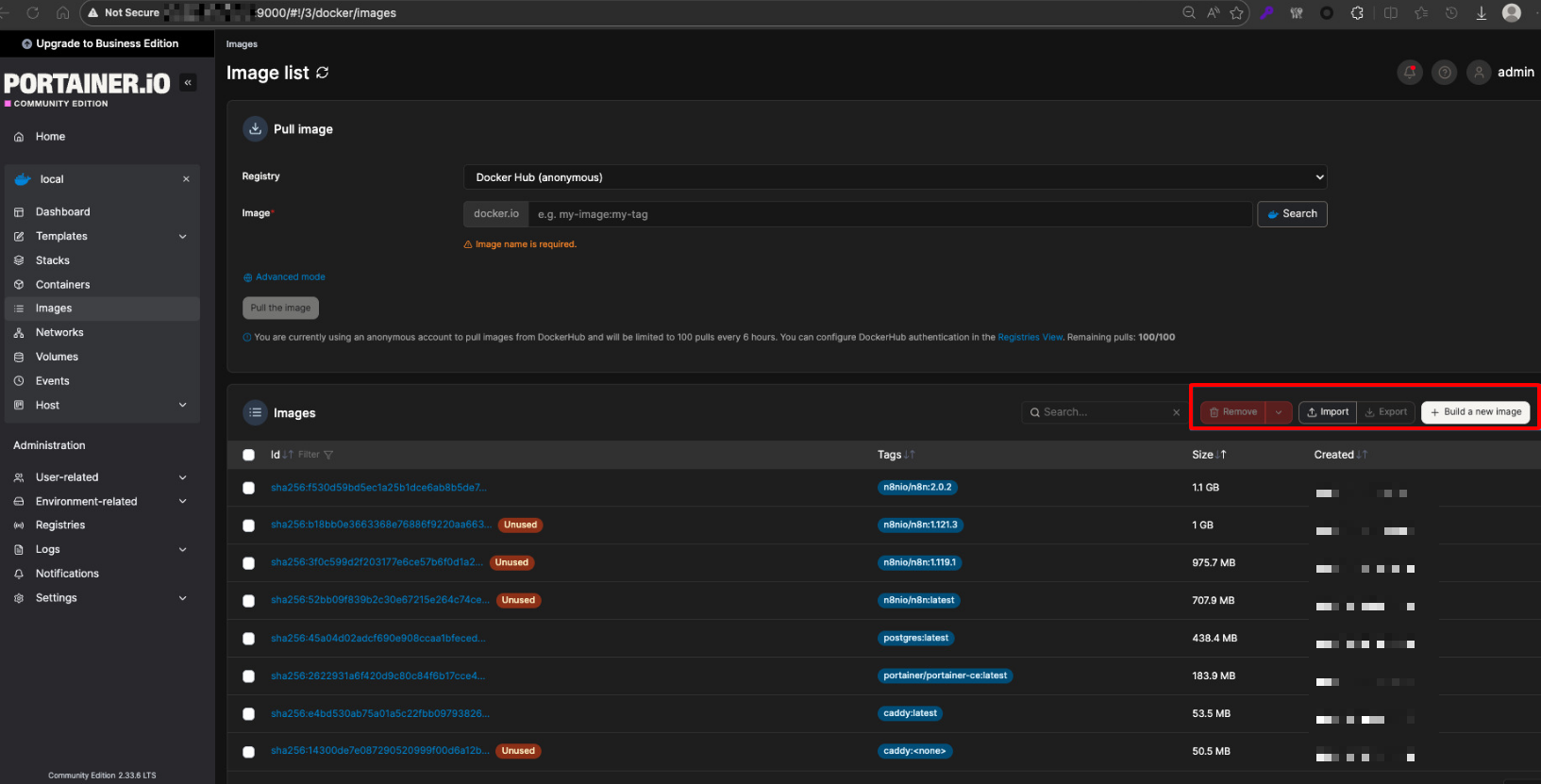
Task: Expand the Logs admin menu
Action: point(183,550)
